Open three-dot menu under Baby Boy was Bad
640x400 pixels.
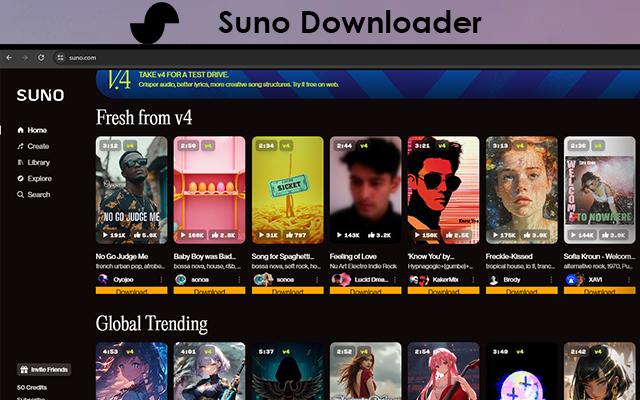point(239,280)
